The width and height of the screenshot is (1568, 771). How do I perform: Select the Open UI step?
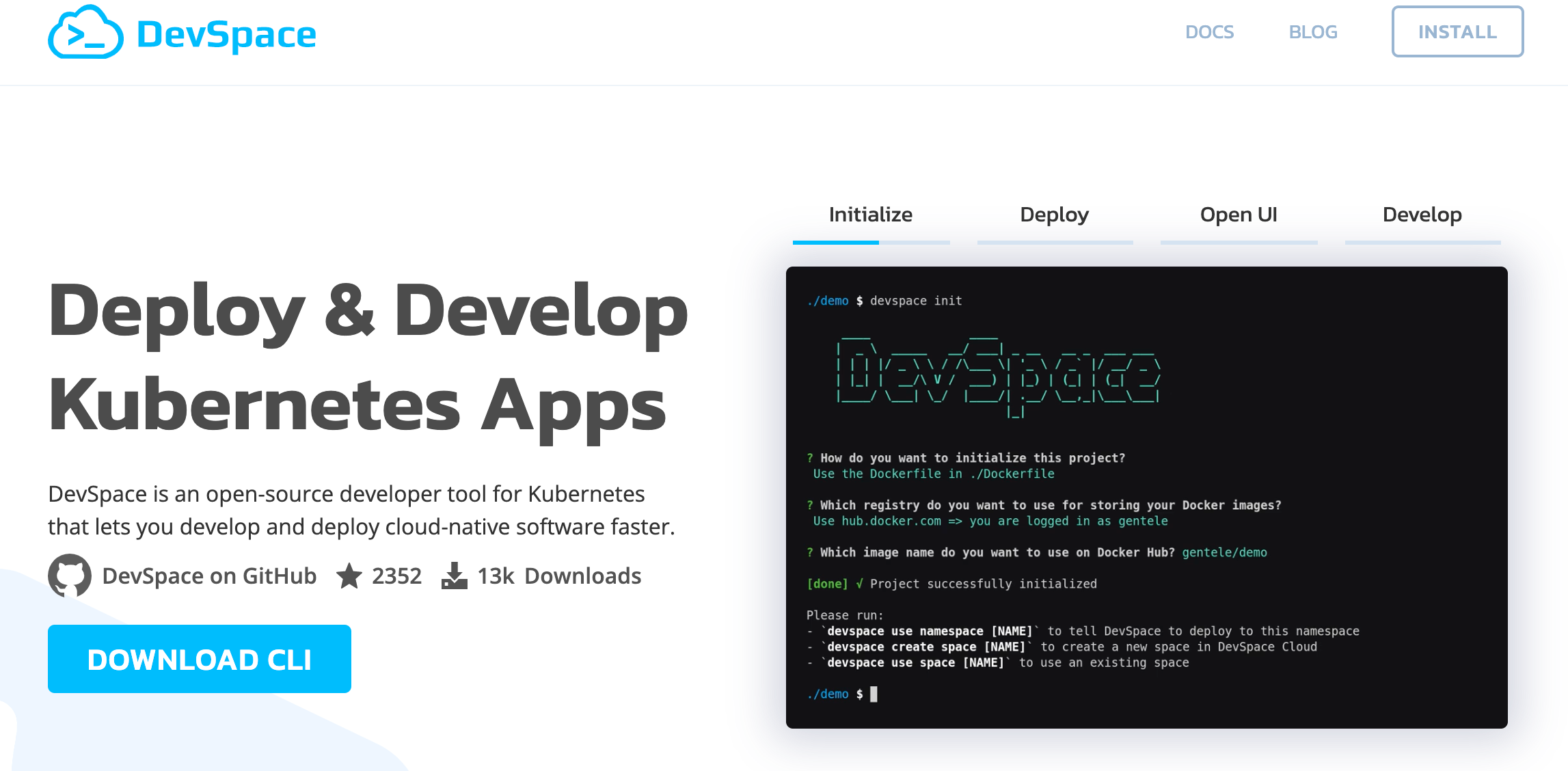[x=1239, y=215]
